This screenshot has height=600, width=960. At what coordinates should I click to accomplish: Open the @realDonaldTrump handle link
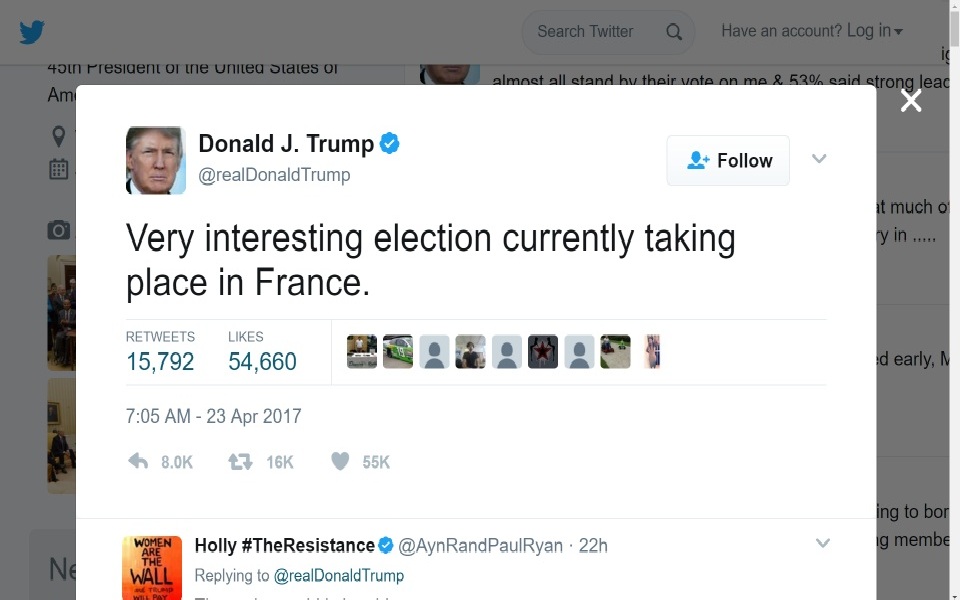coord(274,175)
